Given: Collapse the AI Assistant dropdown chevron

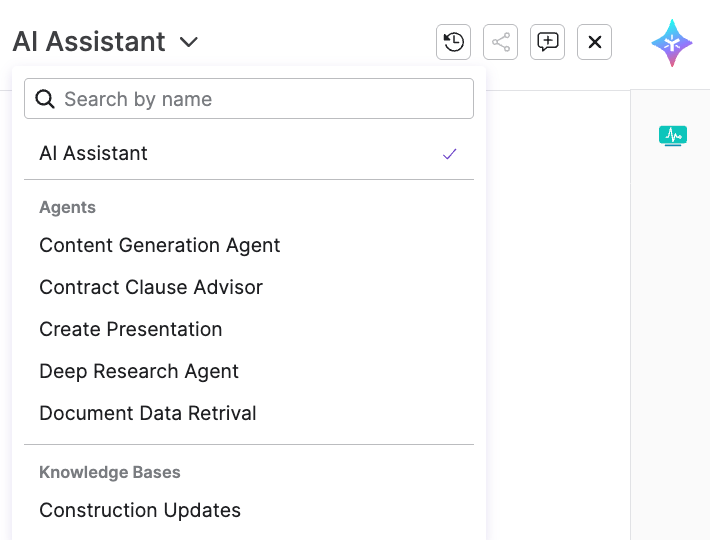Looking at the screenshot, I should (189, 42).
